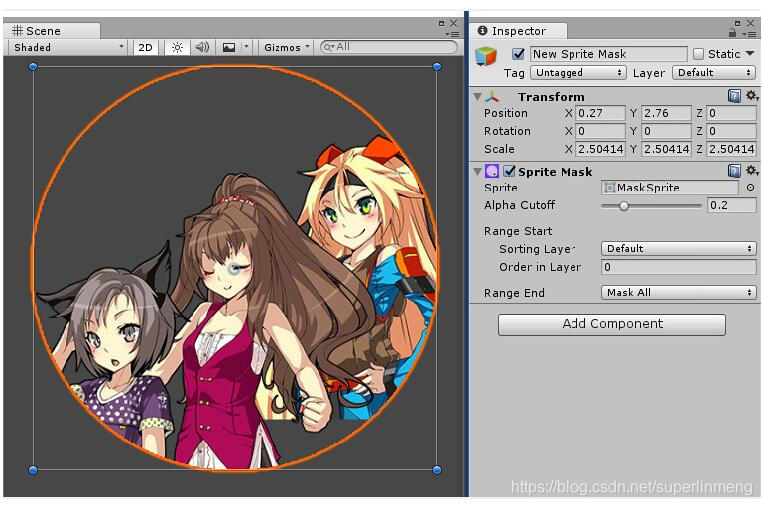The width and height of the screenshot is (762, 506).
Task: Click Scale Z field
Action: pos(731,149)
